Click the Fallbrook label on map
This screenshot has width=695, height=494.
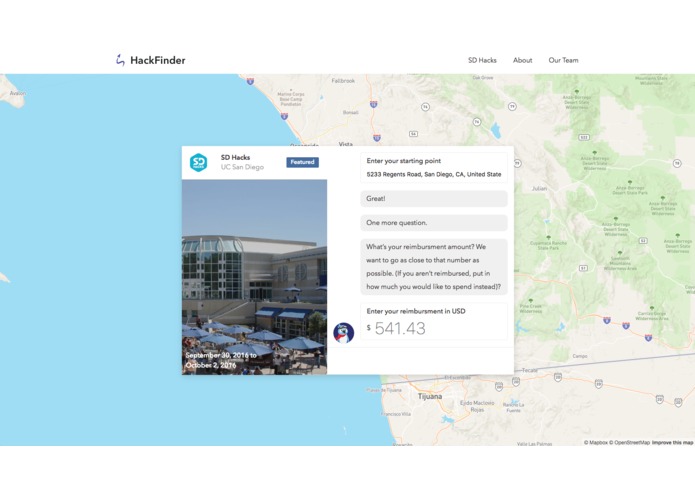click(x=343, y=81)
